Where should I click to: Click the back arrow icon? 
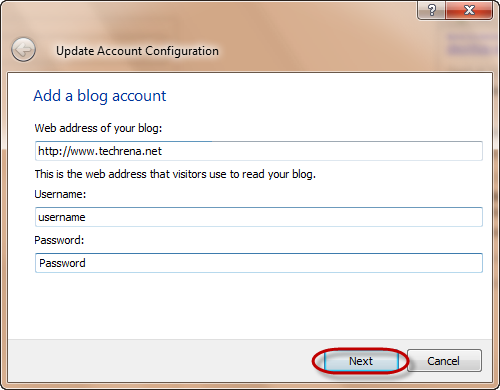coord(23,50)
